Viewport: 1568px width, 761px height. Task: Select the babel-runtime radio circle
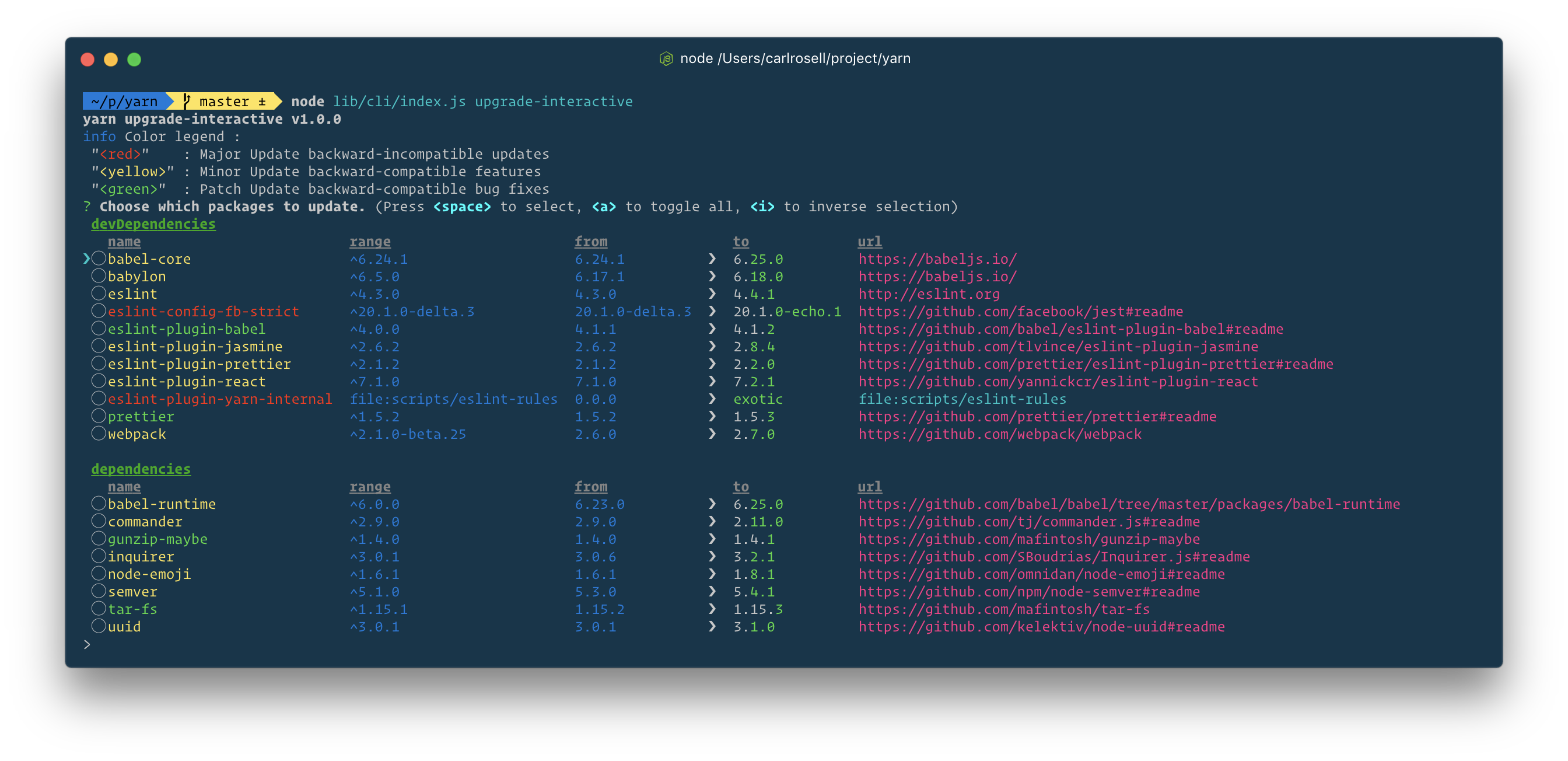click(x=99, y=504)
